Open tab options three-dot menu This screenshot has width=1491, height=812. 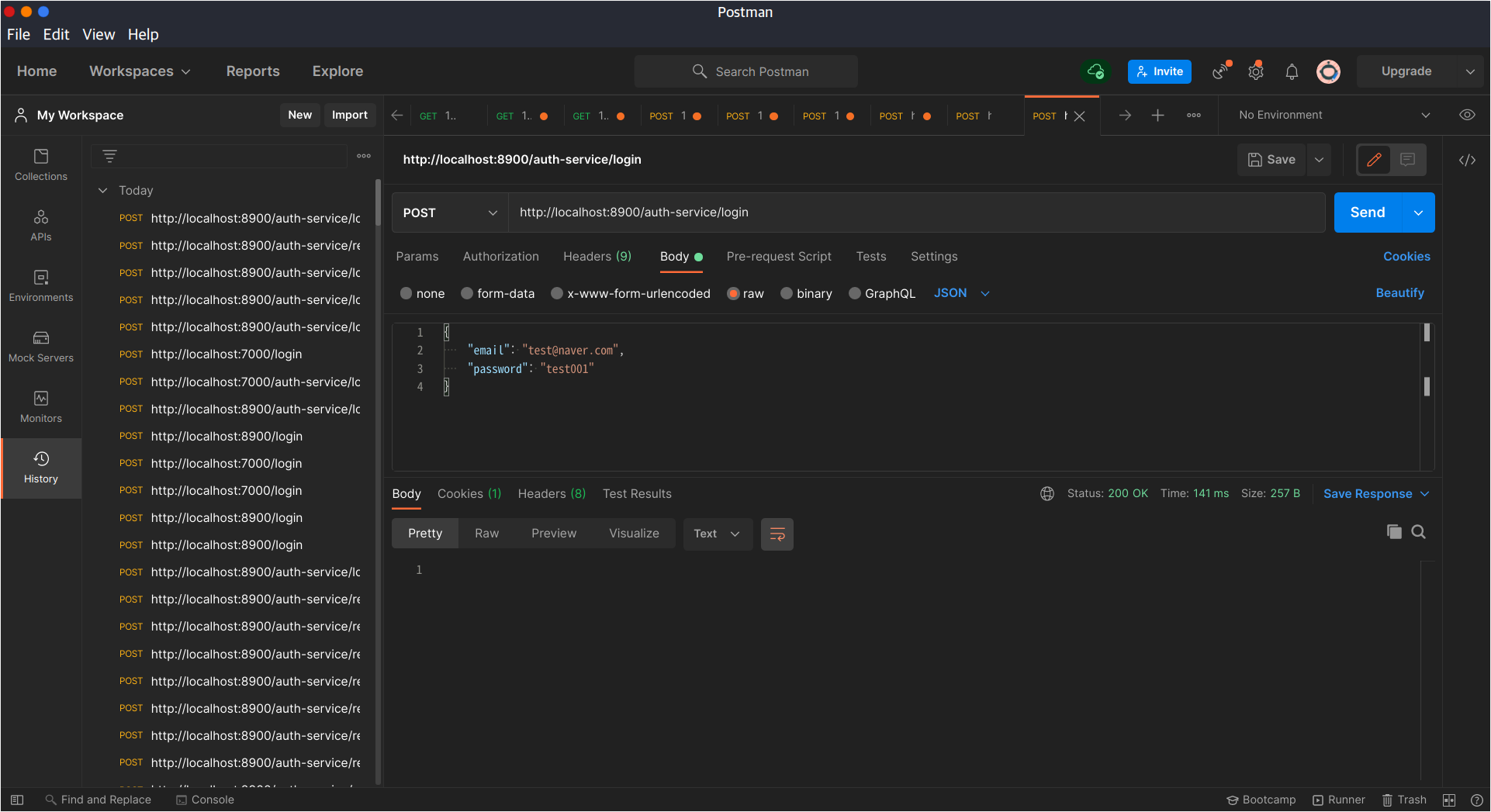coord(1194,115)
